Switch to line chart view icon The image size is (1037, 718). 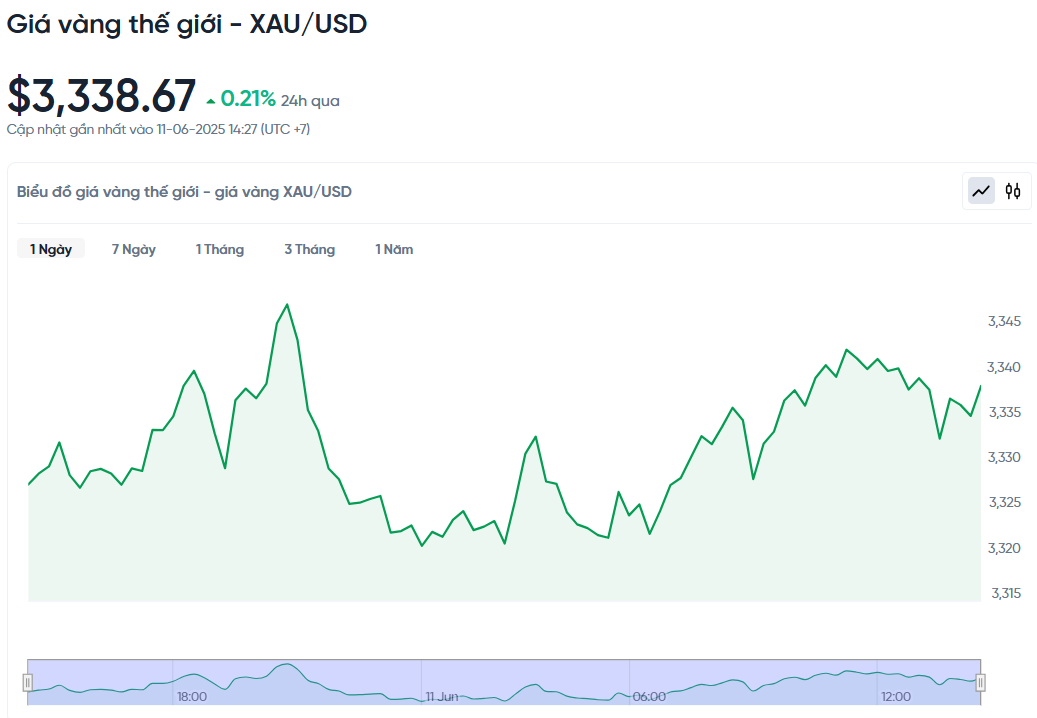(x=981, y=191)
